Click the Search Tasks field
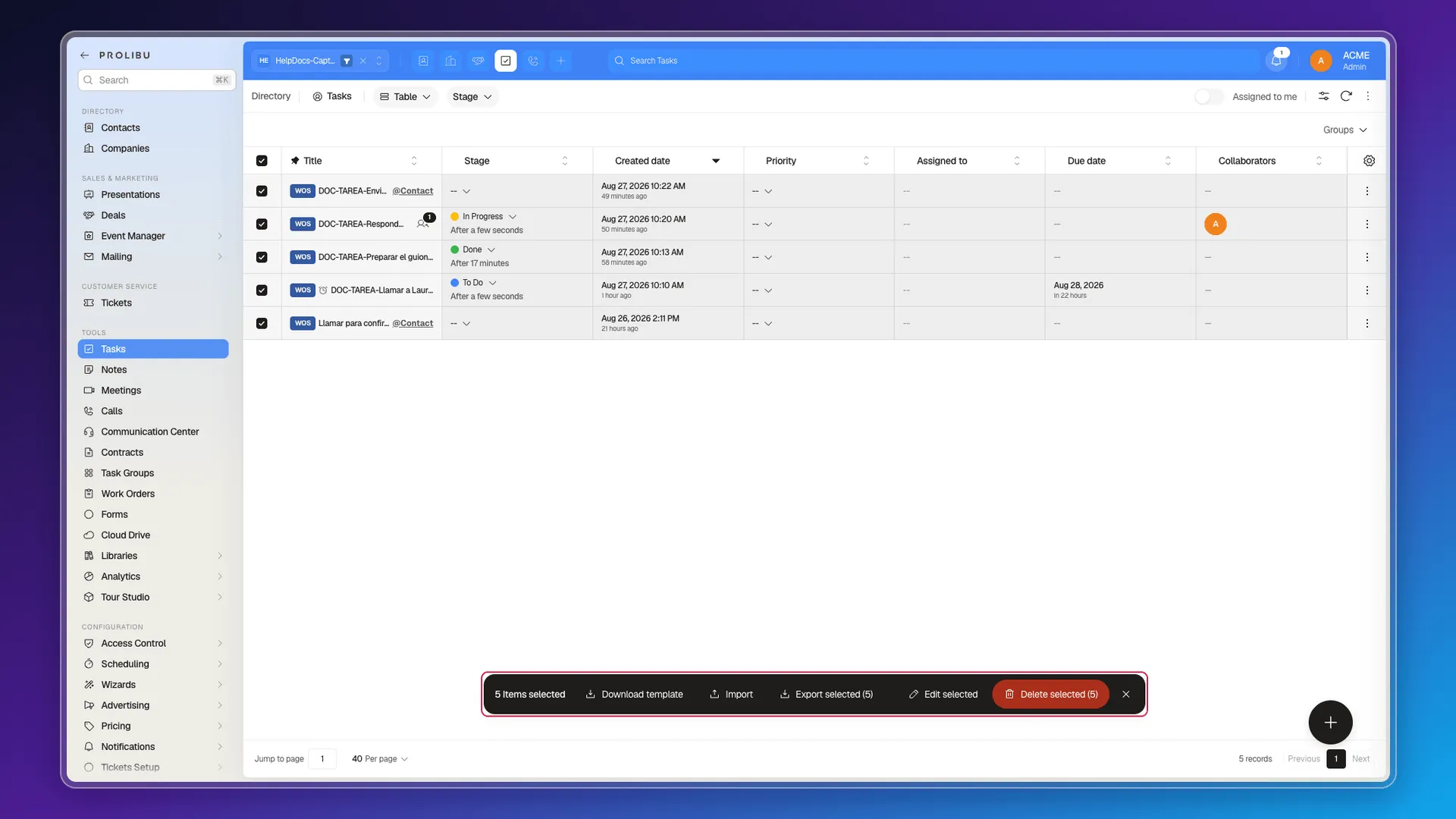The width and height of the screenshot is (1456, 819). [x=933, y=61]
